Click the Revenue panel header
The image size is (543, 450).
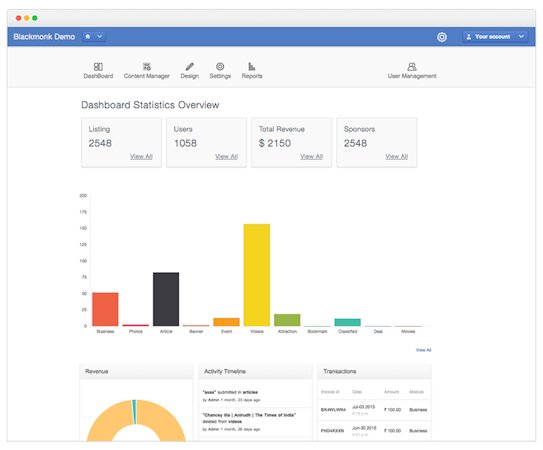point(136,371)
